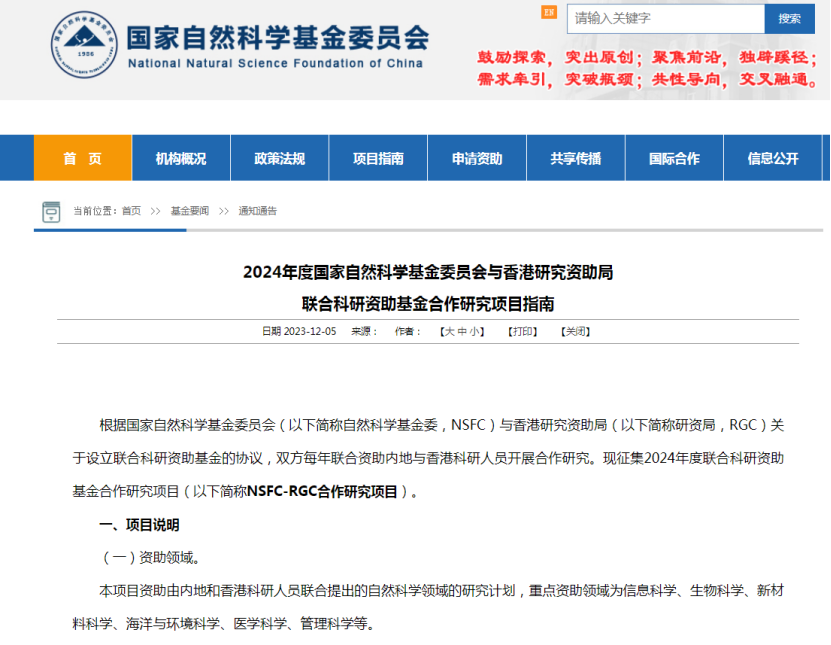Click the NSFC circular logo emblem
831x645 pixels.
84,48
